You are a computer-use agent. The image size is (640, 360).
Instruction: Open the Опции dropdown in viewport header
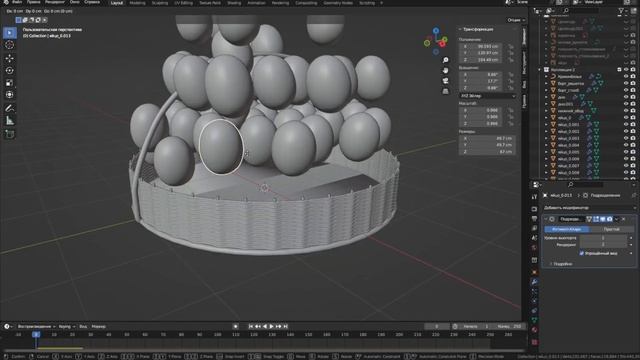516,20
